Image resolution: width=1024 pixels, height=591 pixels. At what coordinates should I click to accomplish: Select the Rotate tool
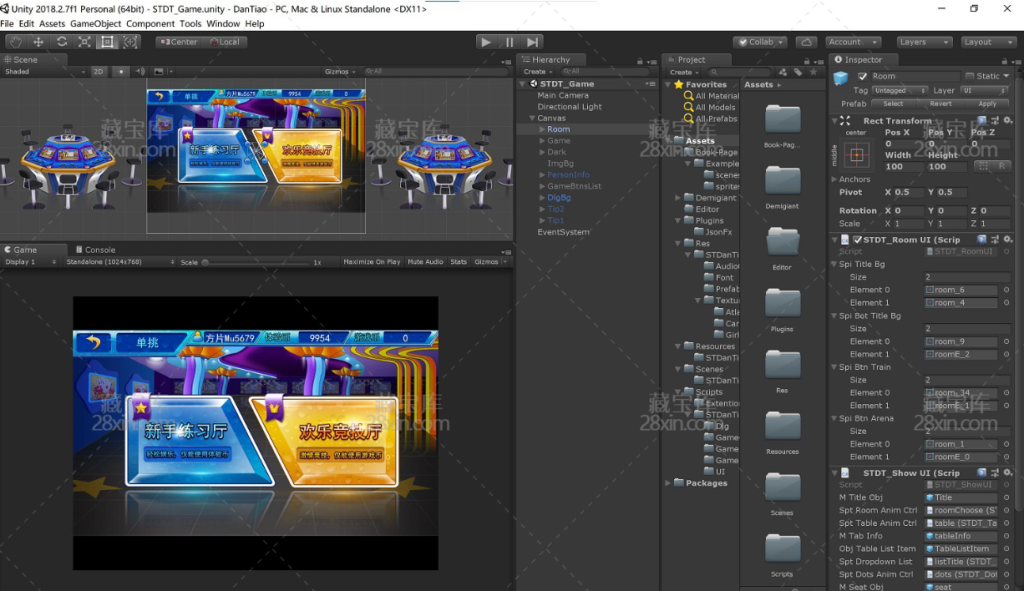click(x=62, y=42)
